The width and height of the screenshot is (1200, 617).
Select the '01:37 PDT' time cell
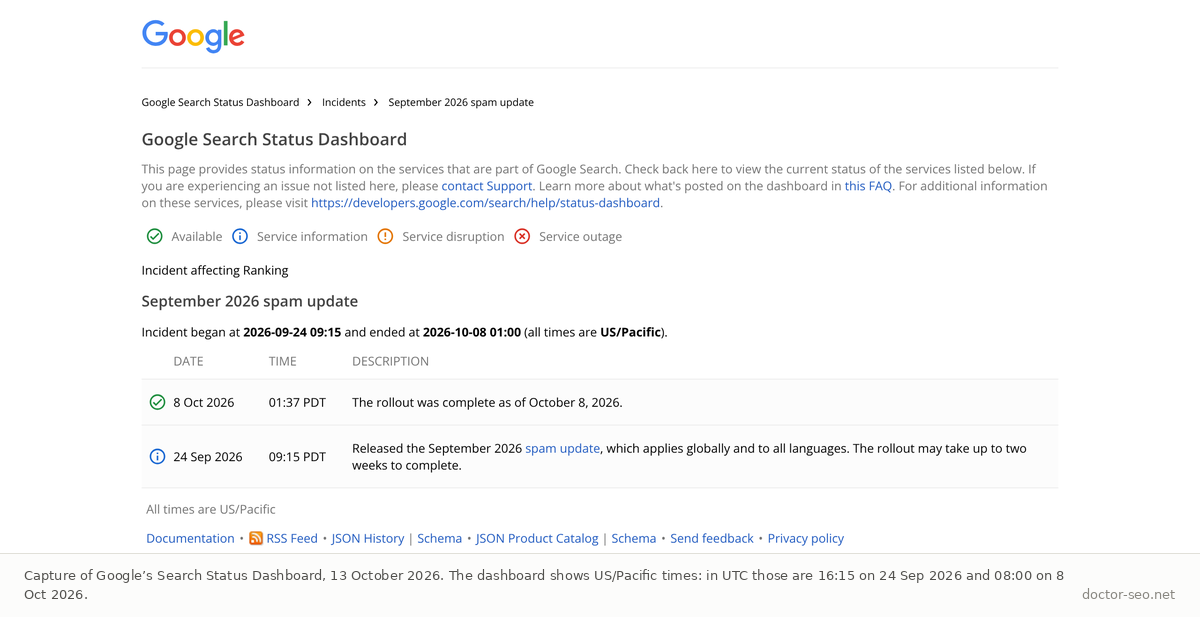pos(297,402)
